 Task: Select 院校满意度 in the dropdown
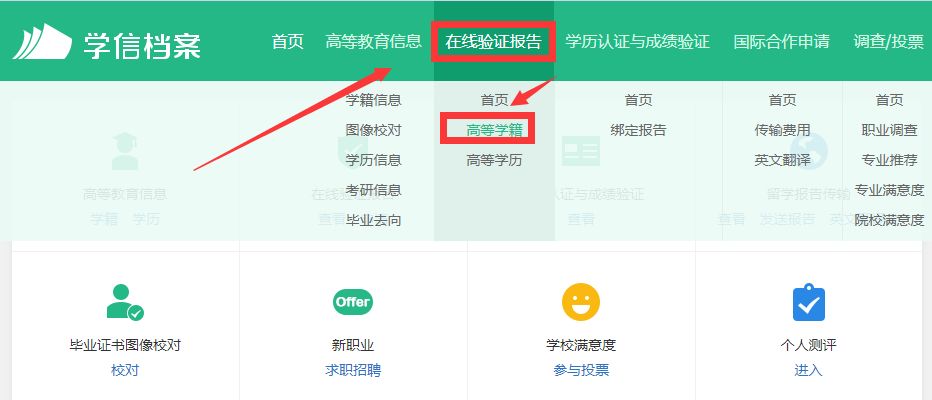pyautogui.click(x=889, y=221)
